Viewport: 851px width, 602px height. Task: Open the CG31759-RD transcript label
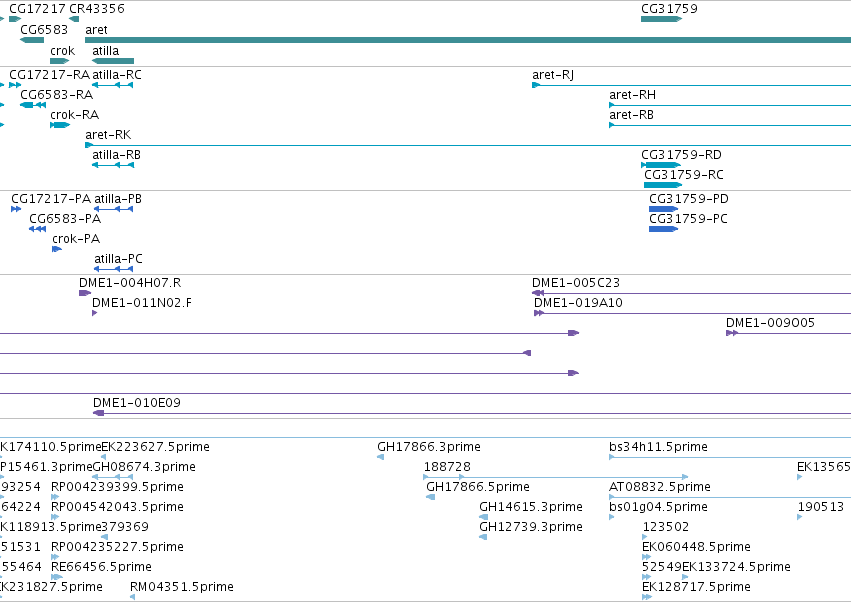pos(681,155)
